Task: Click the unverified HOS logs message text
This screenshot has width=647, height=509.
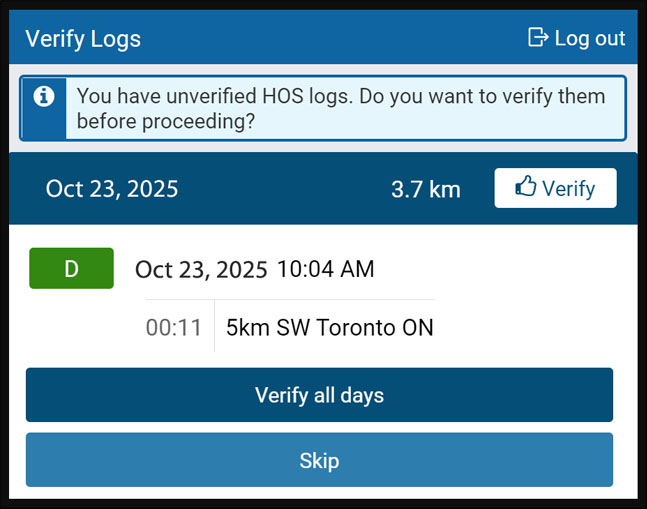Action: coord(340,97)
